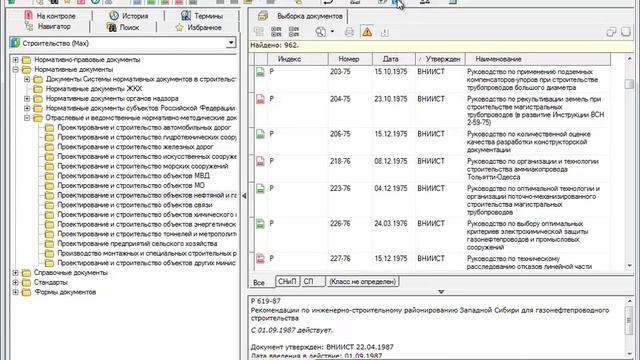Expand Формы документов node
The width and height of the screenshot is (640, 360).
pyautogui.click(x=16, y=292)
